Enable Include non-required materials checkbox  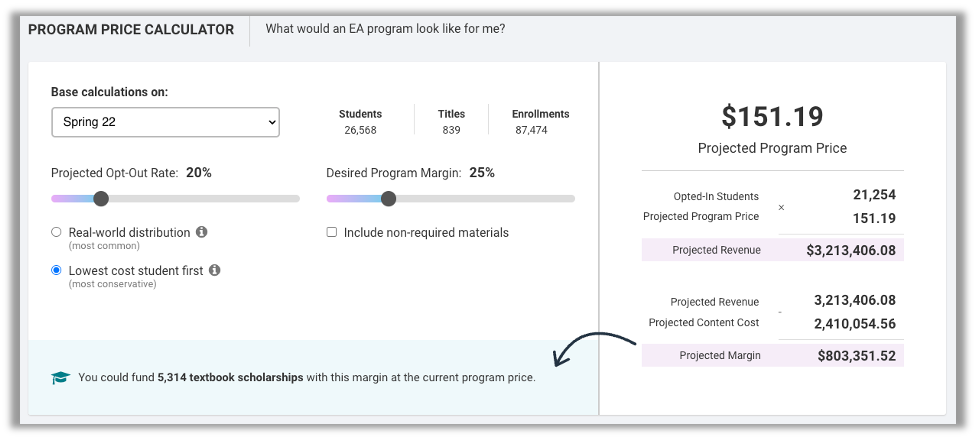tap(332, 232)
